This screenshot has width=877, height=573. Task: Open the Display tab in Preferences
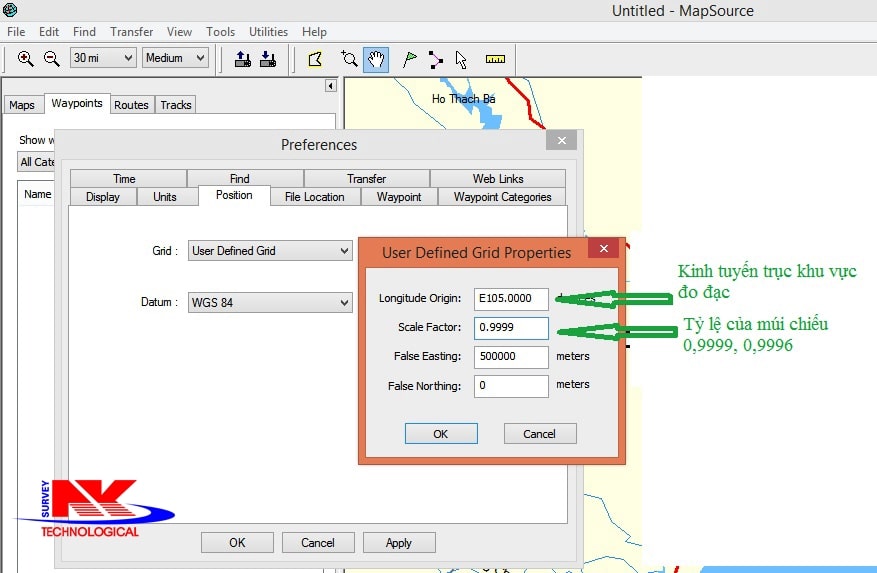(103, 197)
